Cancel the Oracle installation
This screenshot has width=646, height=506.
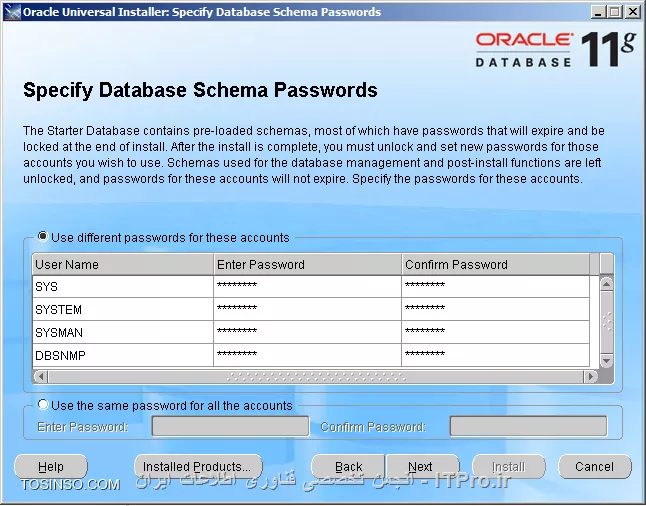(x=595, y=466)
